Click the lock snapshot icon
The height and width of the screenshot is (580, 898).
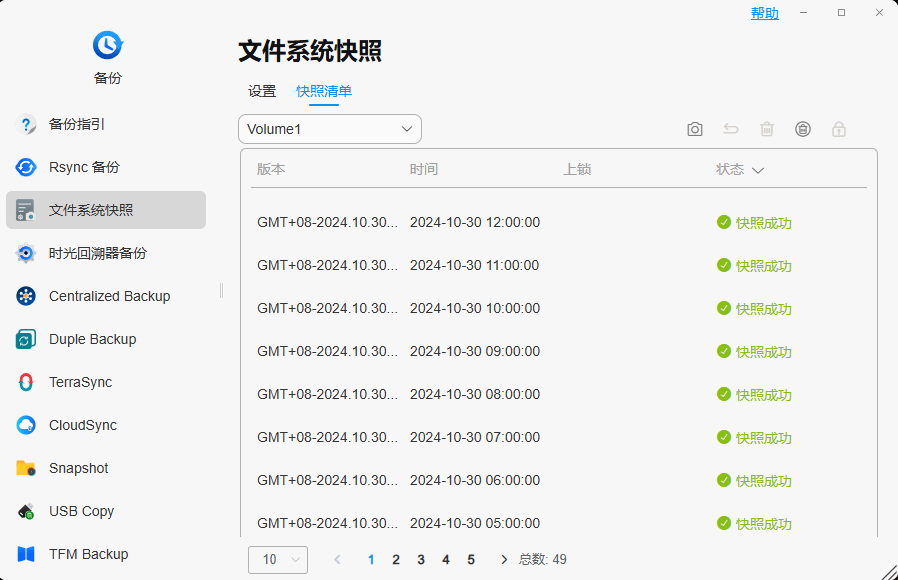(x=839, y=129)
